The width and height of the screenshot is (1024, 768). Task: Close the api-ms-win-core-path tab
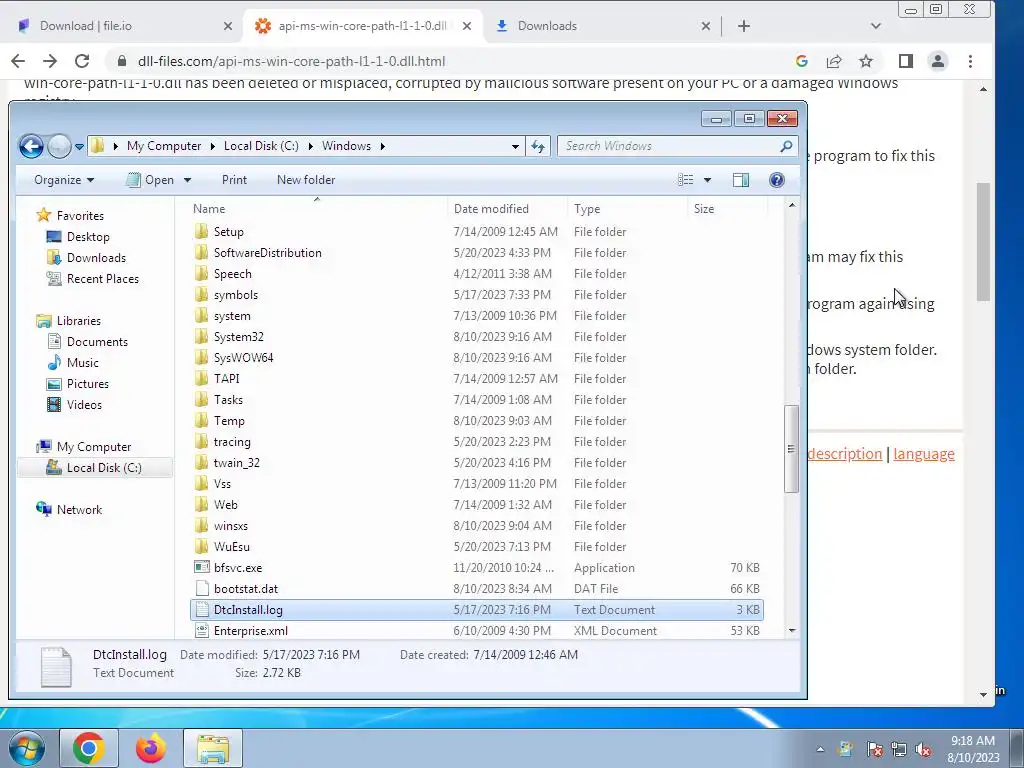click(467, 26)
